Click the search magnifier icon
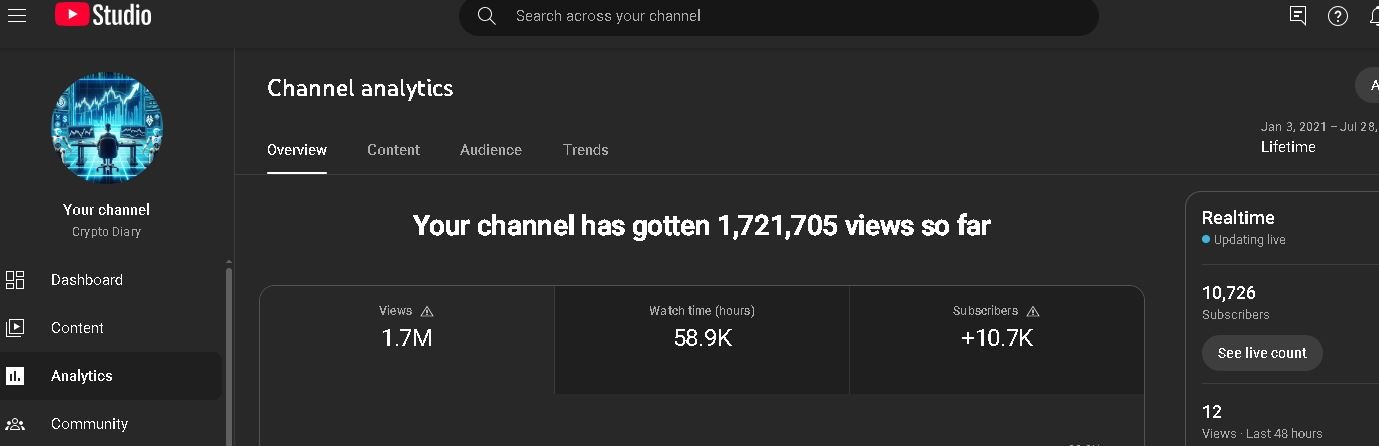 [x=487, y=16]
